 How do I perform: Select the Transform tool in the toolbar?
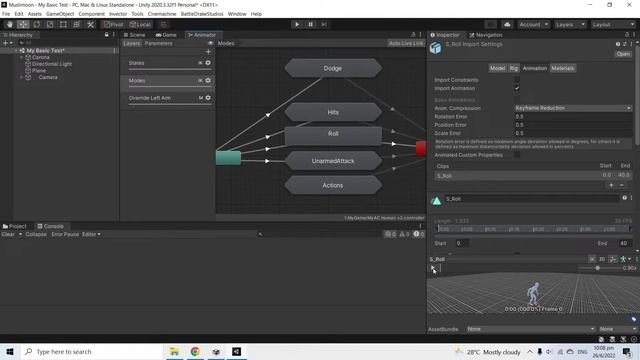point(77,24)
